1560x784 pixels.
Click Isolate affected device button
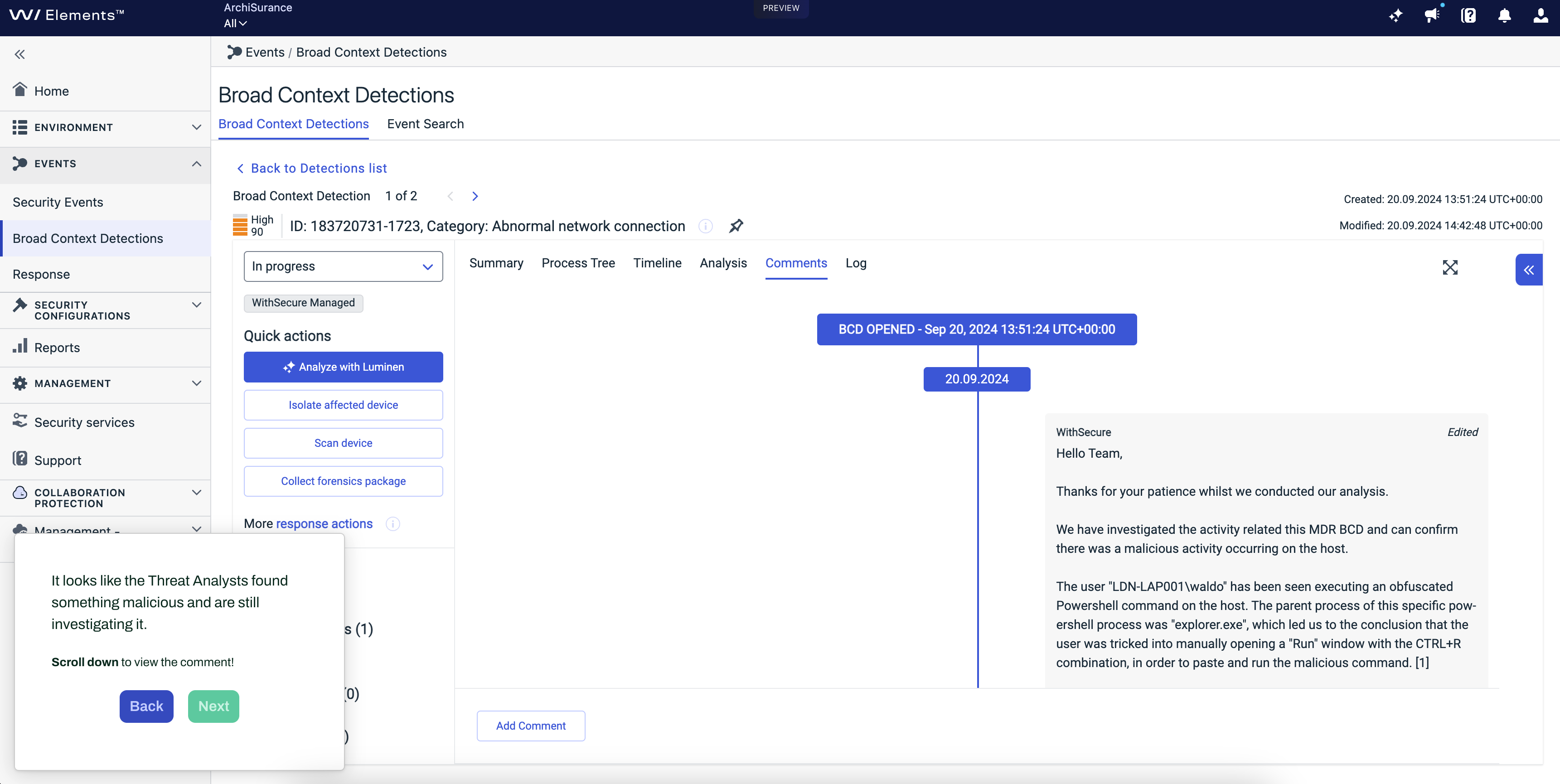pyautogui.click(x=343, y=405)
